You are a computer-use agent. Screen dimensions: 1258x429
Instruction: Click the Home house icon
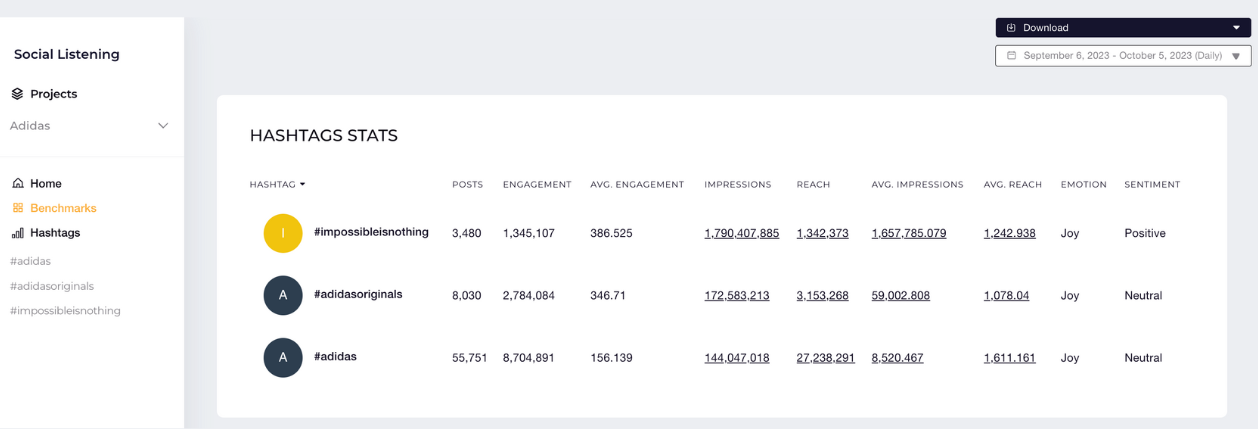point(17,184)
